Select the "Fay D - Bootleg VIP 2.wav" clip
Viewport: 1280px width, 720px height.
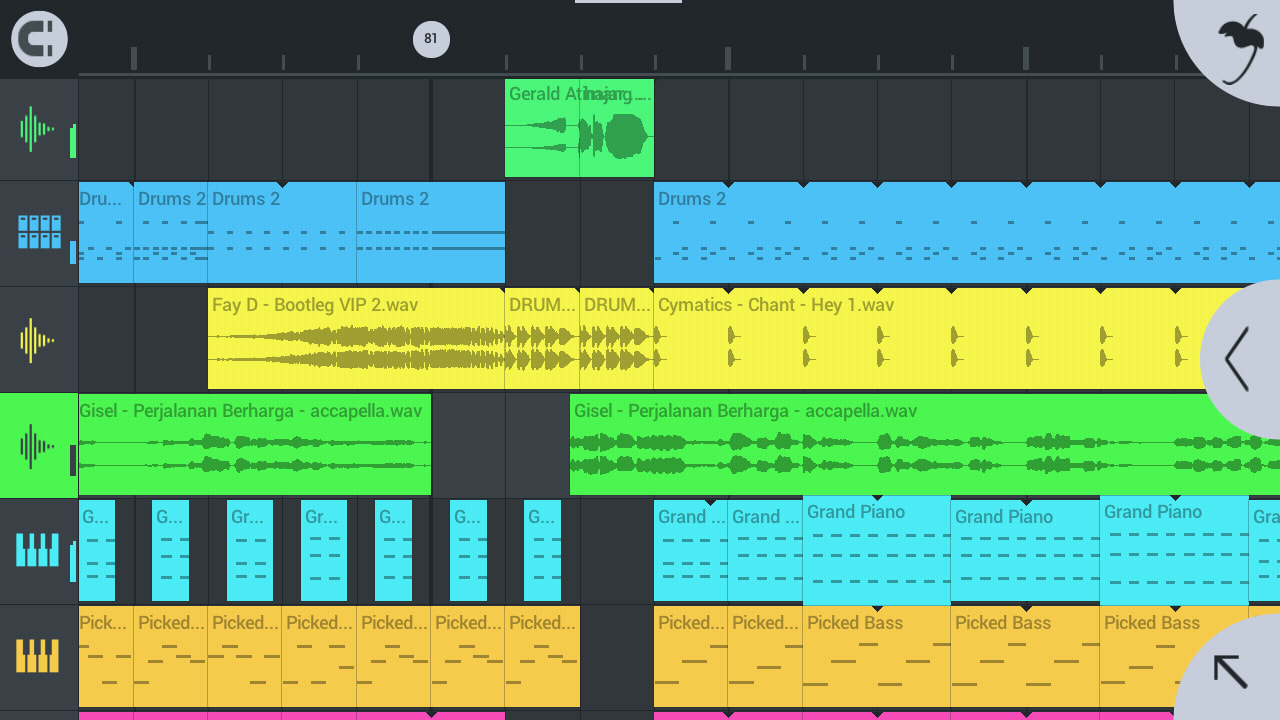click(356, 338)
